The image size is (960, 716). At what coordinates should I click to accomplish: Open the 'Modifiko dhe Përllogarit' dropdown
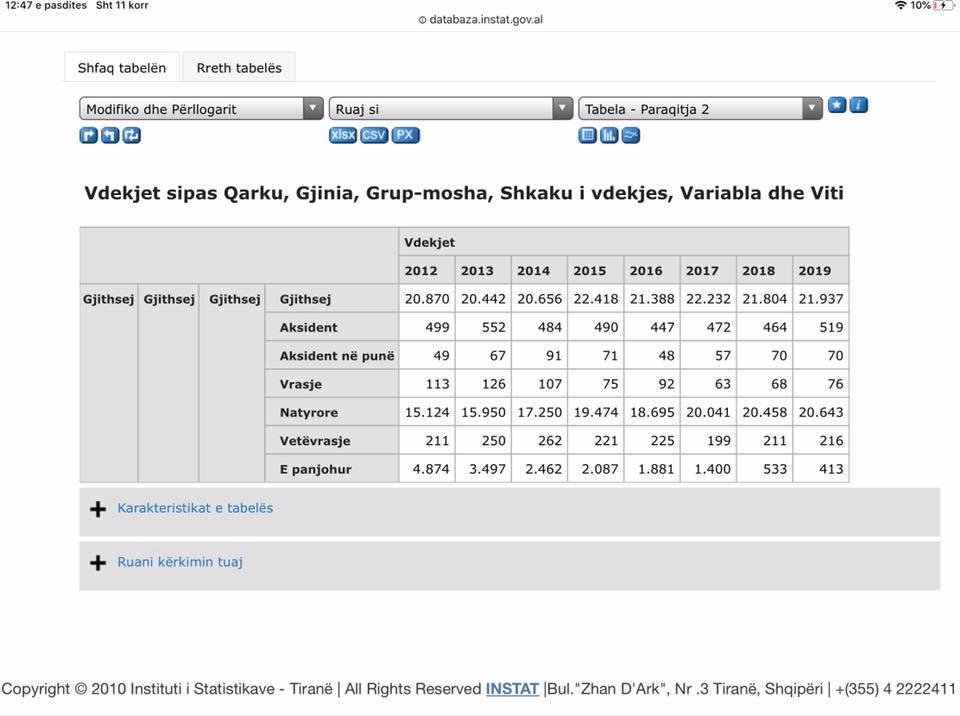[201, 109]
